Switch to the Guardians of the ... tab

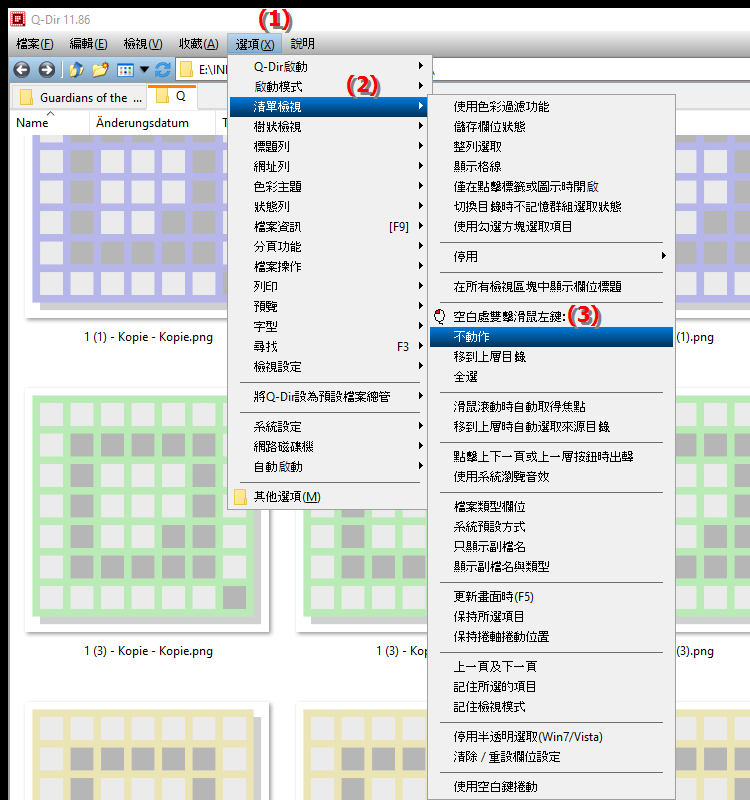click(x=79, y=97)
